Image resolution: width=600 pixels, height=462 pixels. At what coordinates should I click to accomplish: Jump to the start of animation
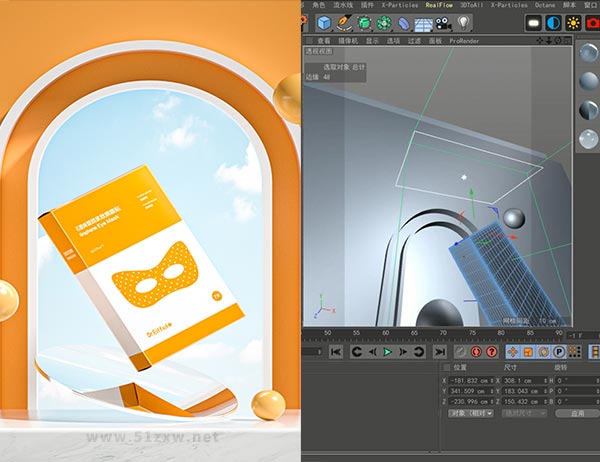coord(336,352)
